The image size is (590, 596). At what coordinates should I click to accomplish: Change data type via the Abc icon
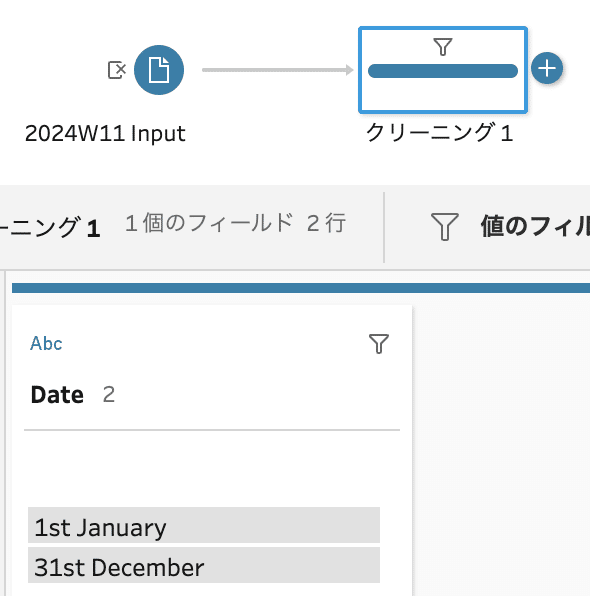pyautogui.click(x=46, y=344)
